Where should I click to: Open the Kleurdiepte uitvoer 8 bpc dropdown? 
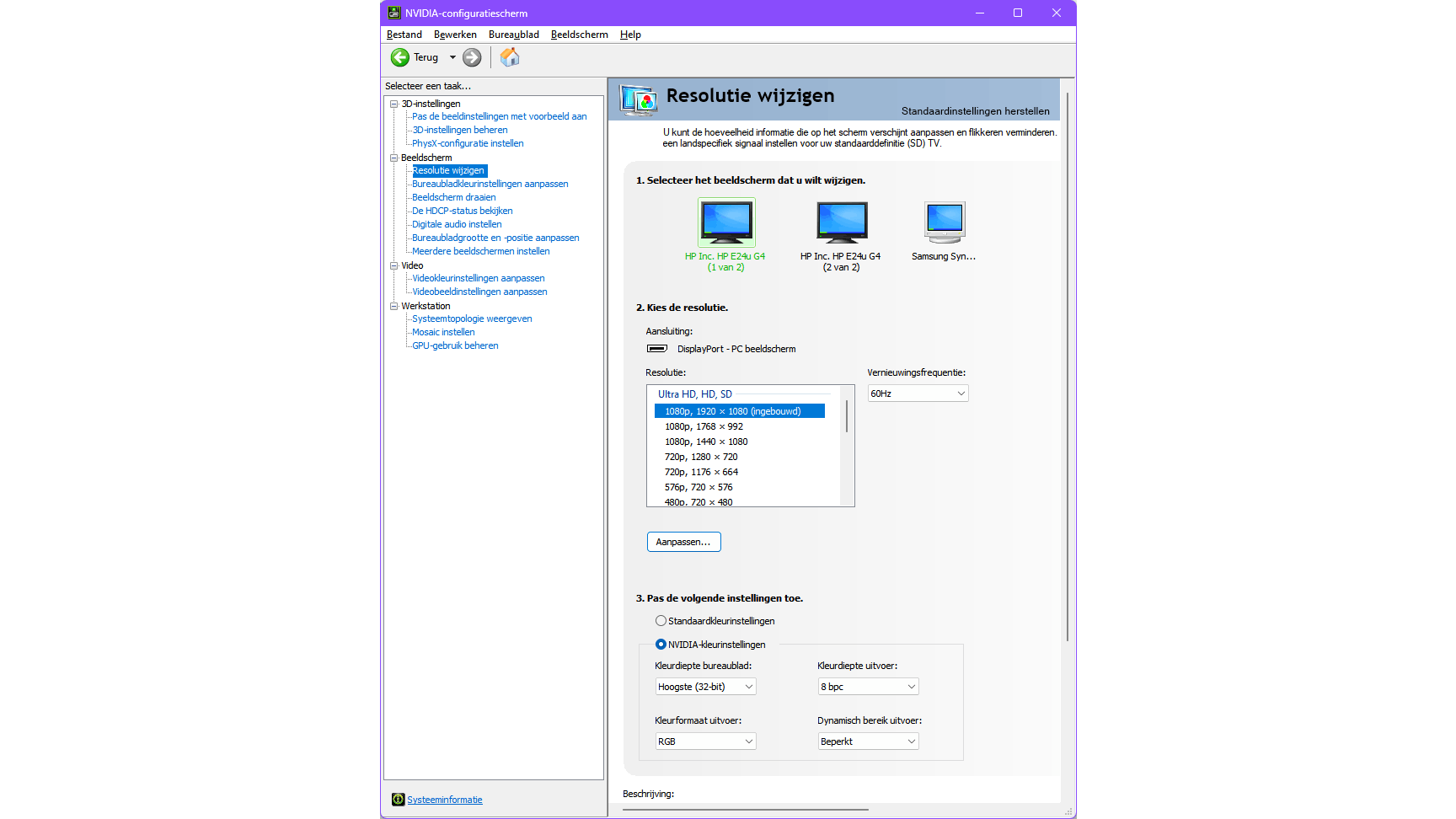(868, 687)
